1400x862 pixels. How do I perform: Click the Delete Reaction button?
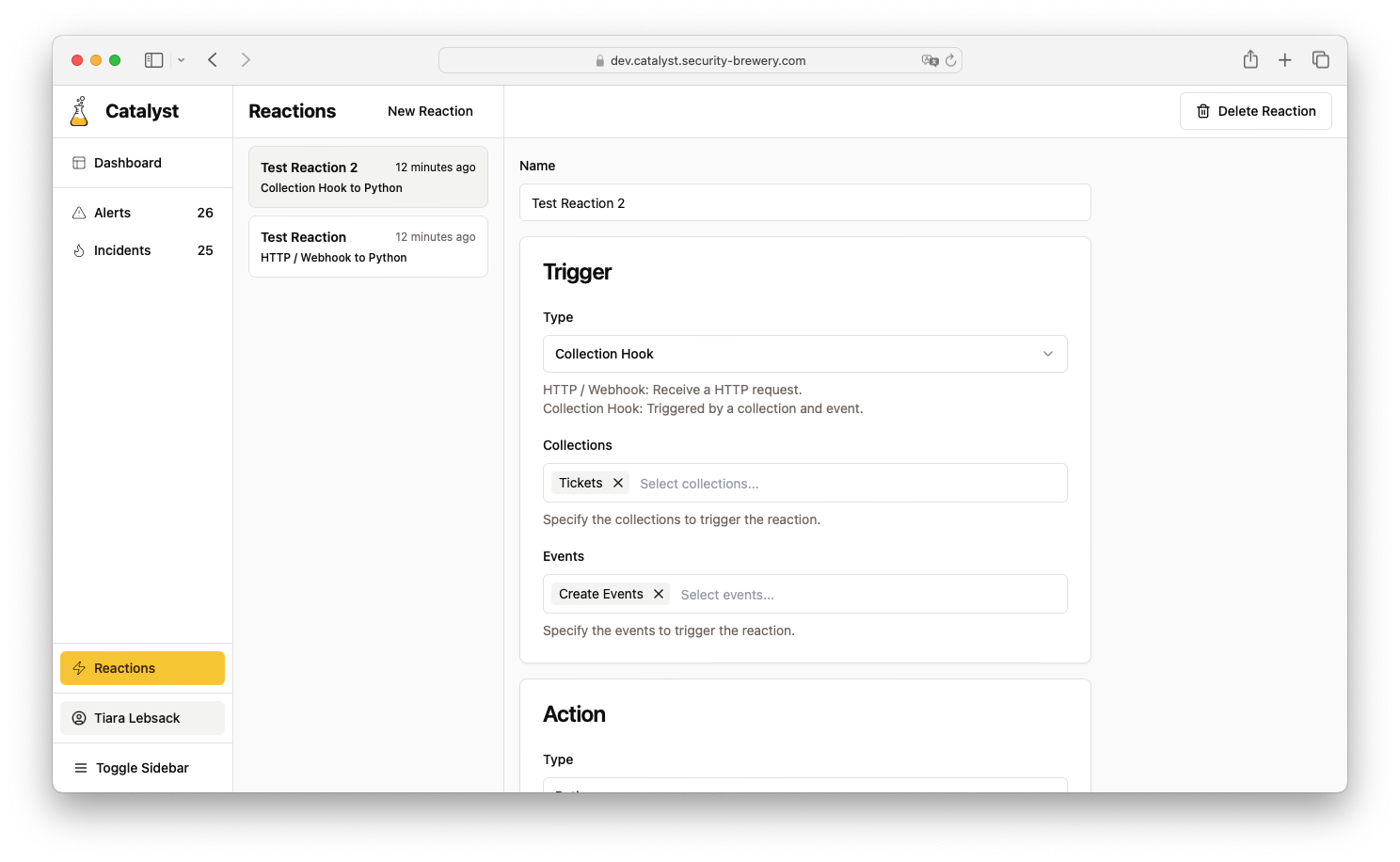[x=1255, y=111]
